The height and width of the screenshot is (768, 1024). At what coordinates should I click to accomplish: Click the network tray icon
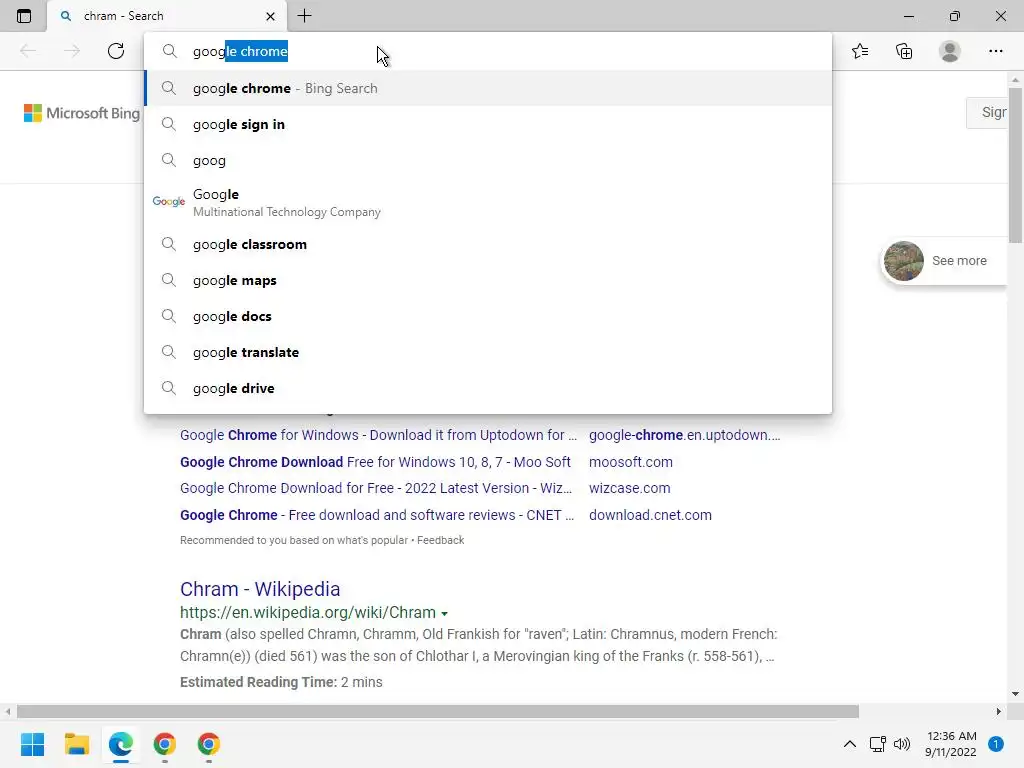[878, 744]
